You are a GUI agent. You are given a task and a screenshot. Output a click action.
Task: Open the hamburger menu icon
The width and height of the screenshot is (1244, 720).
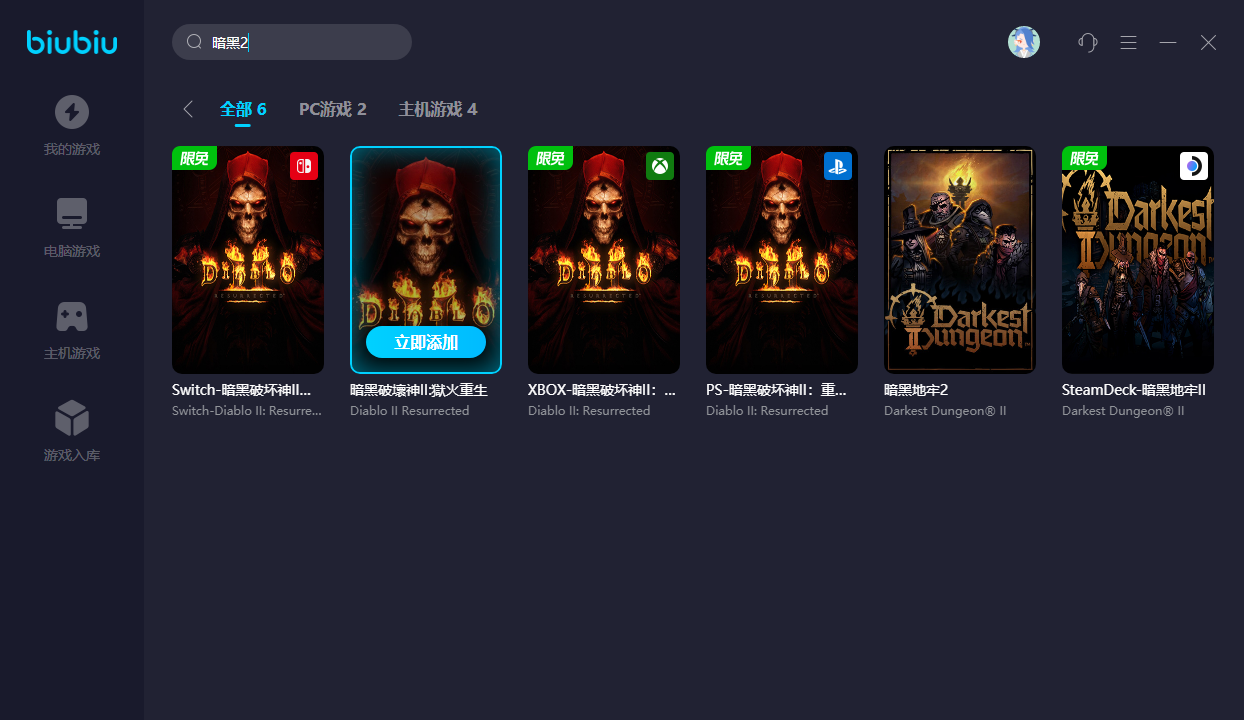pos(1128,42)
